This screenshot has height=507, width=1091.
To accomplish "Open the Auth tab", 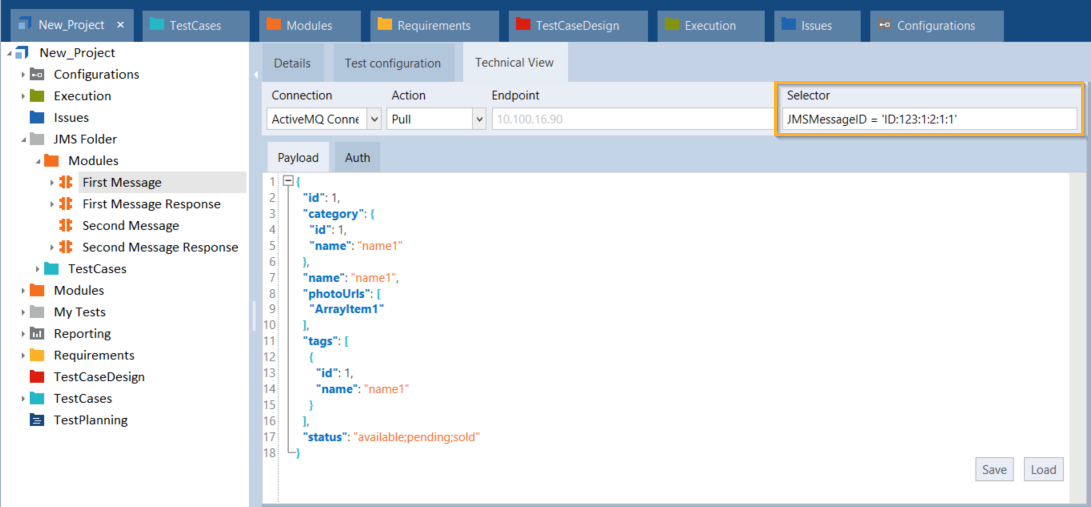I will point(357,157).
